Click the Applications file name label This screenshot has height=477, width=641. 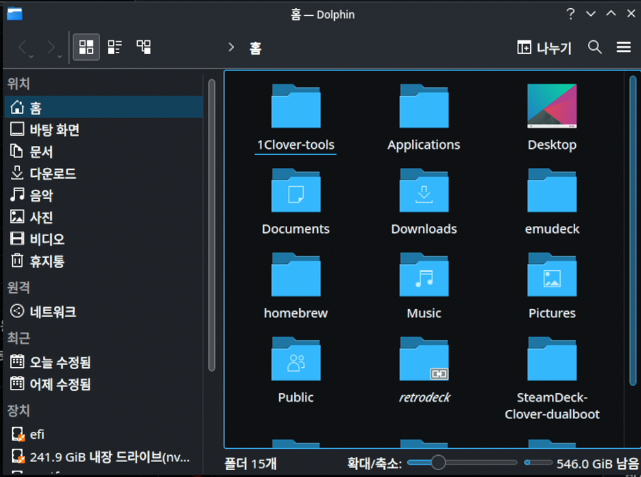[424, 145]
